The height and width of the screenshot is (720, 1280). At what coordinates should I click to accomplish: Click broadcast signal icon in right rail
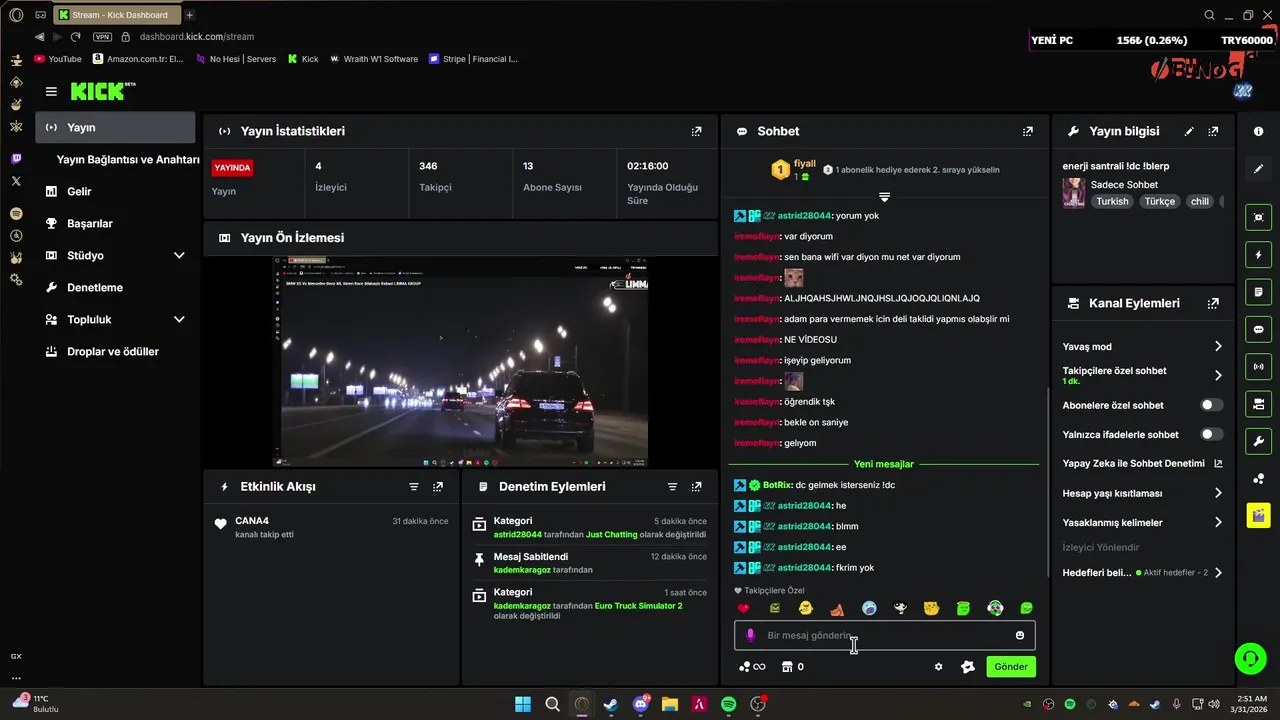(x=1258, y=367)
